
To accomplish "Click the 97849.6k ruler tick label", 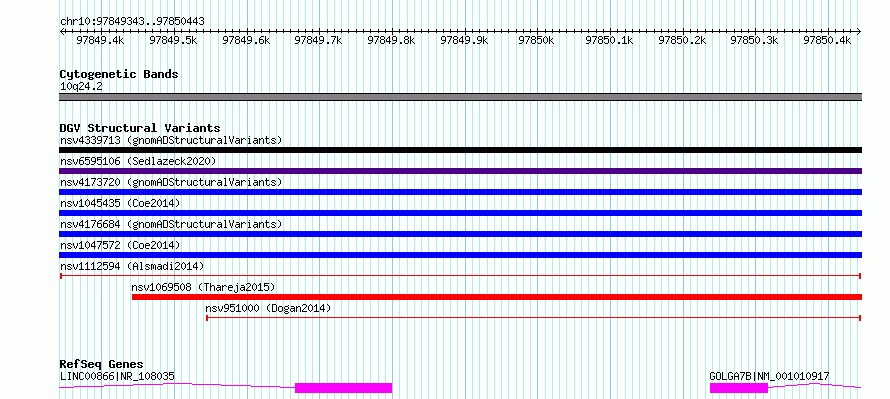I will point(246,40).
